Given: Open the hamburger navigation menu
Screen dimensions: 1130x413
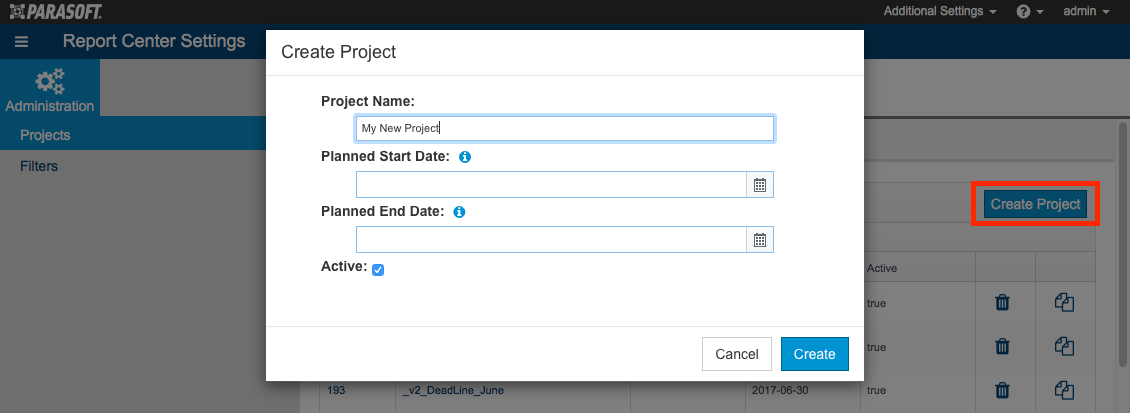Looking at the screenshot, I should (x=21, y=42).
